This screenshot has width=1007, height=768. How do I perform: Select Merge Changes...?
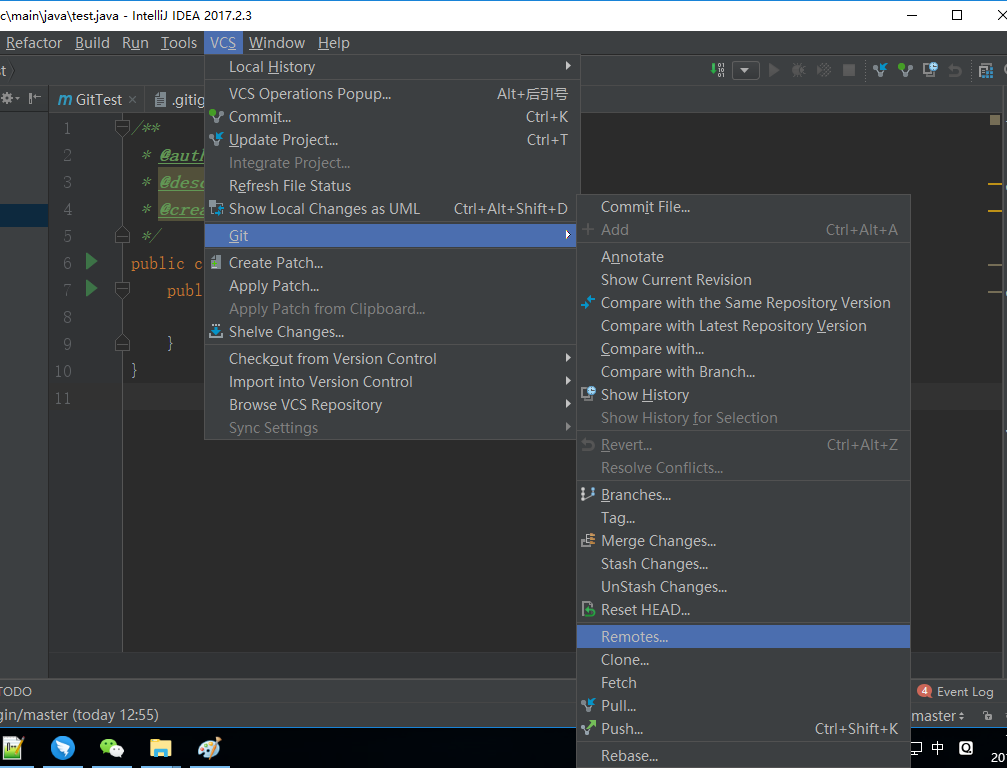click(744, 541)
